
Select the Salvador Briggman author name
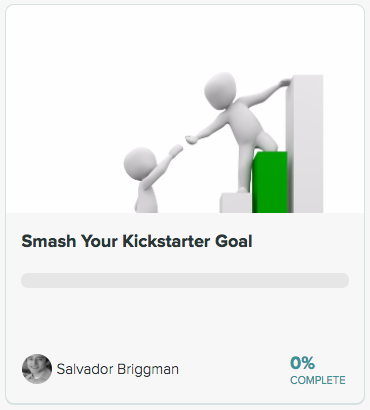[x=118, y=369]
